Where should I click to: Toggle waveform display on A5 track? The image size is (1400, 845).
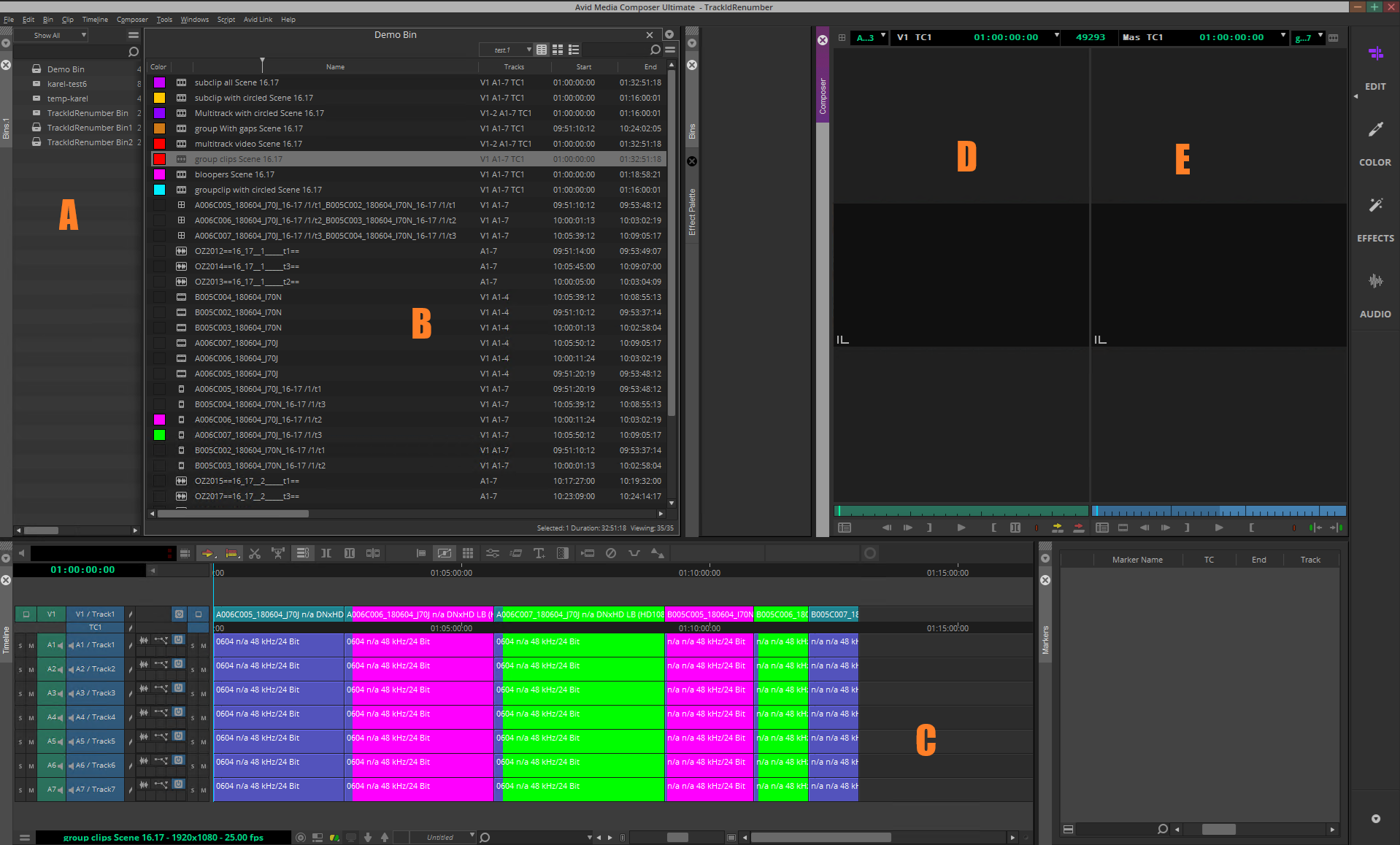click(144, 737)
